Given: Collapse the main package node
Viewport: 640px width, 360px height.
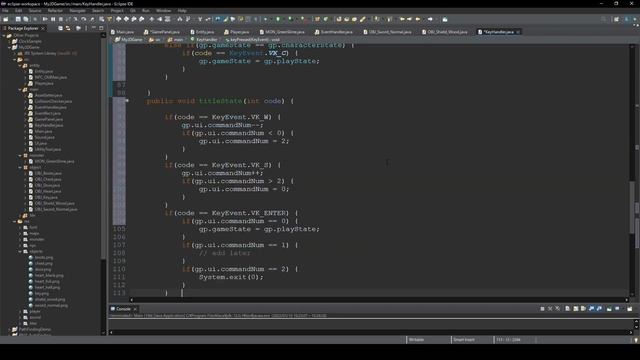Looking at the screenshot, I should click(20, 89).
